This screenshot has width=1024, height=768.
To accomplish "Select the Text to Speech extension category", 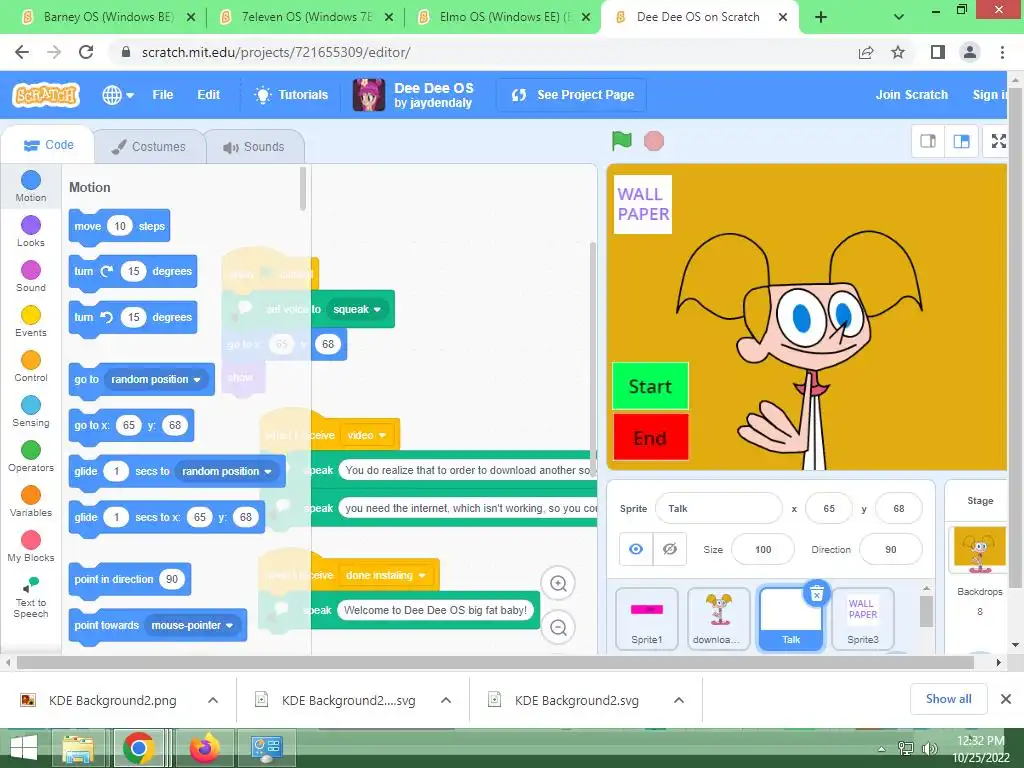I will tap(31, 597).
